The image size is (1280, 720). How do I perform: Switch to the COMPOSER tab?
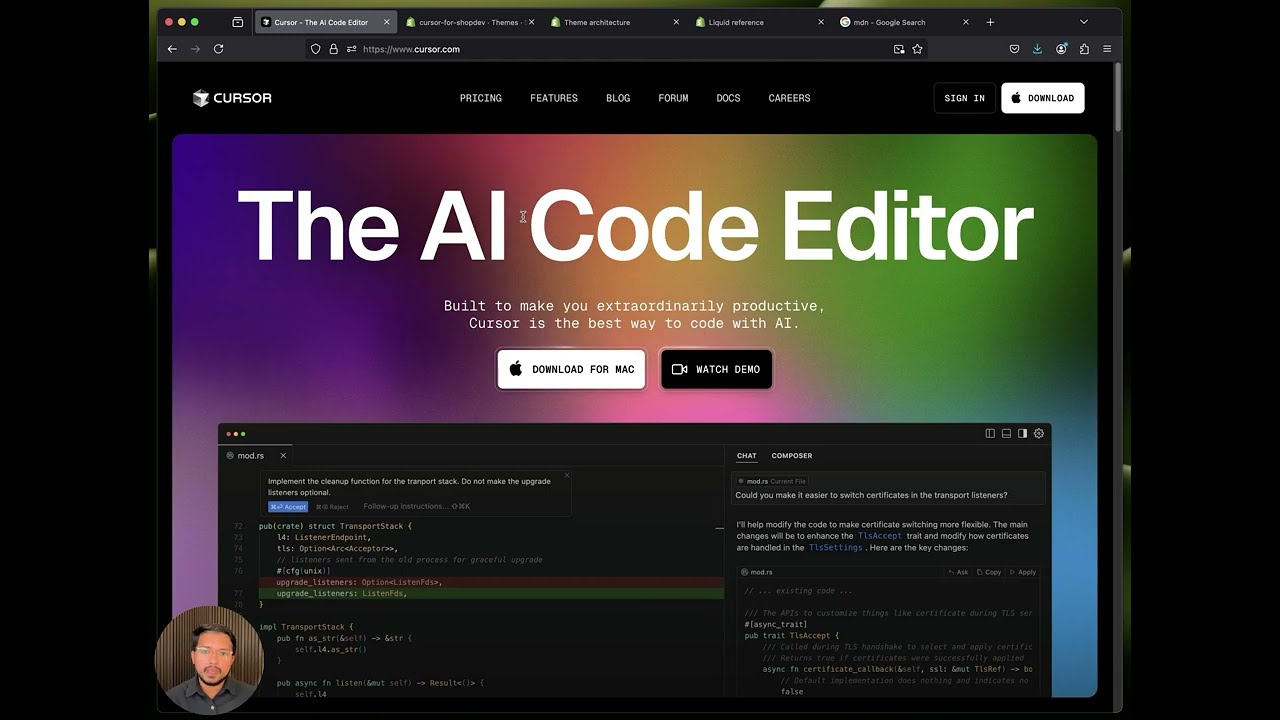[791, 455]
